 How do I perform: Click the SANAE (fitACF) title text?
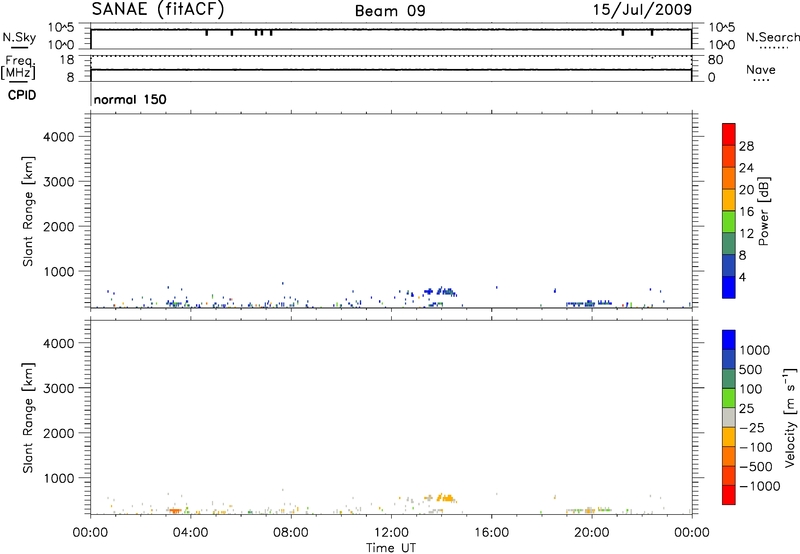[x=158, y=9]
